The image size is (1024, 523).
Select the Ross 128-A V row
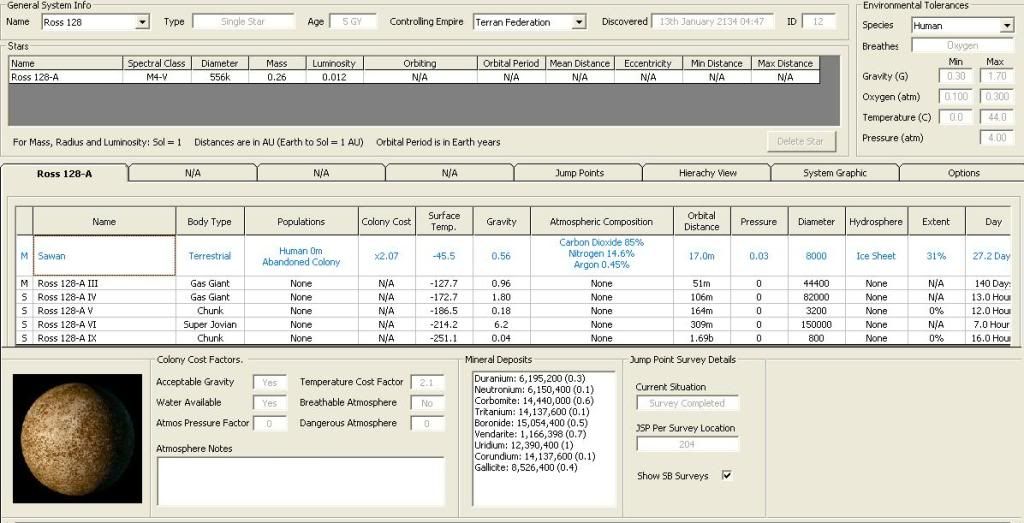point(513,311)
